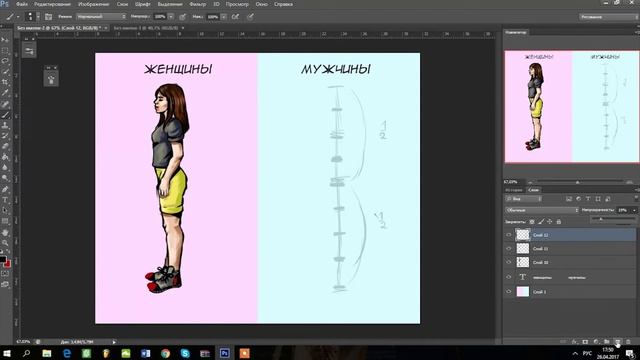Open the Brush panel from options bar
The image size is (640, 360).
pos(48,17)
